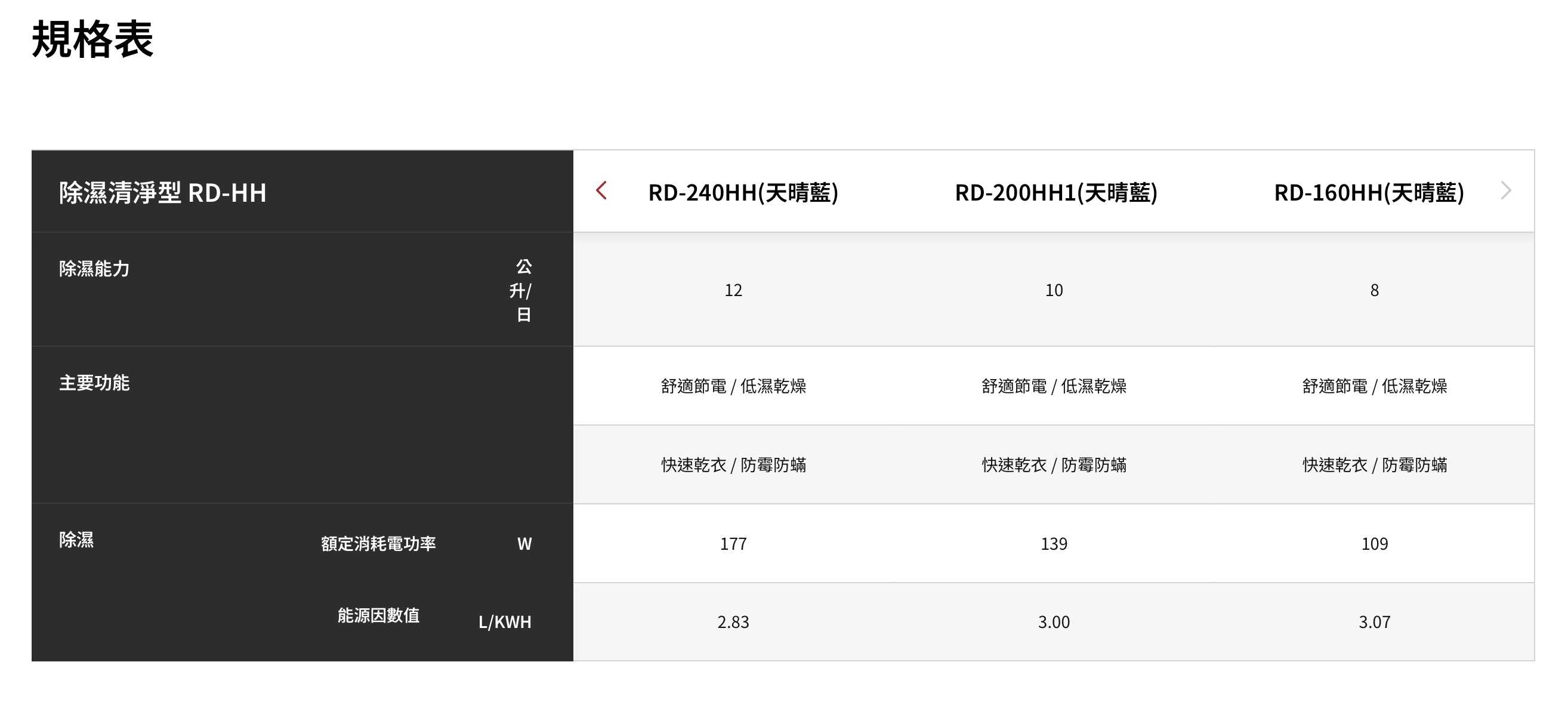Viewport: 1568px width, 702px height.
Task: Click the 139 wattage value for RD-200HH1
Action: pyautogui.click(x=1055, y=543)
